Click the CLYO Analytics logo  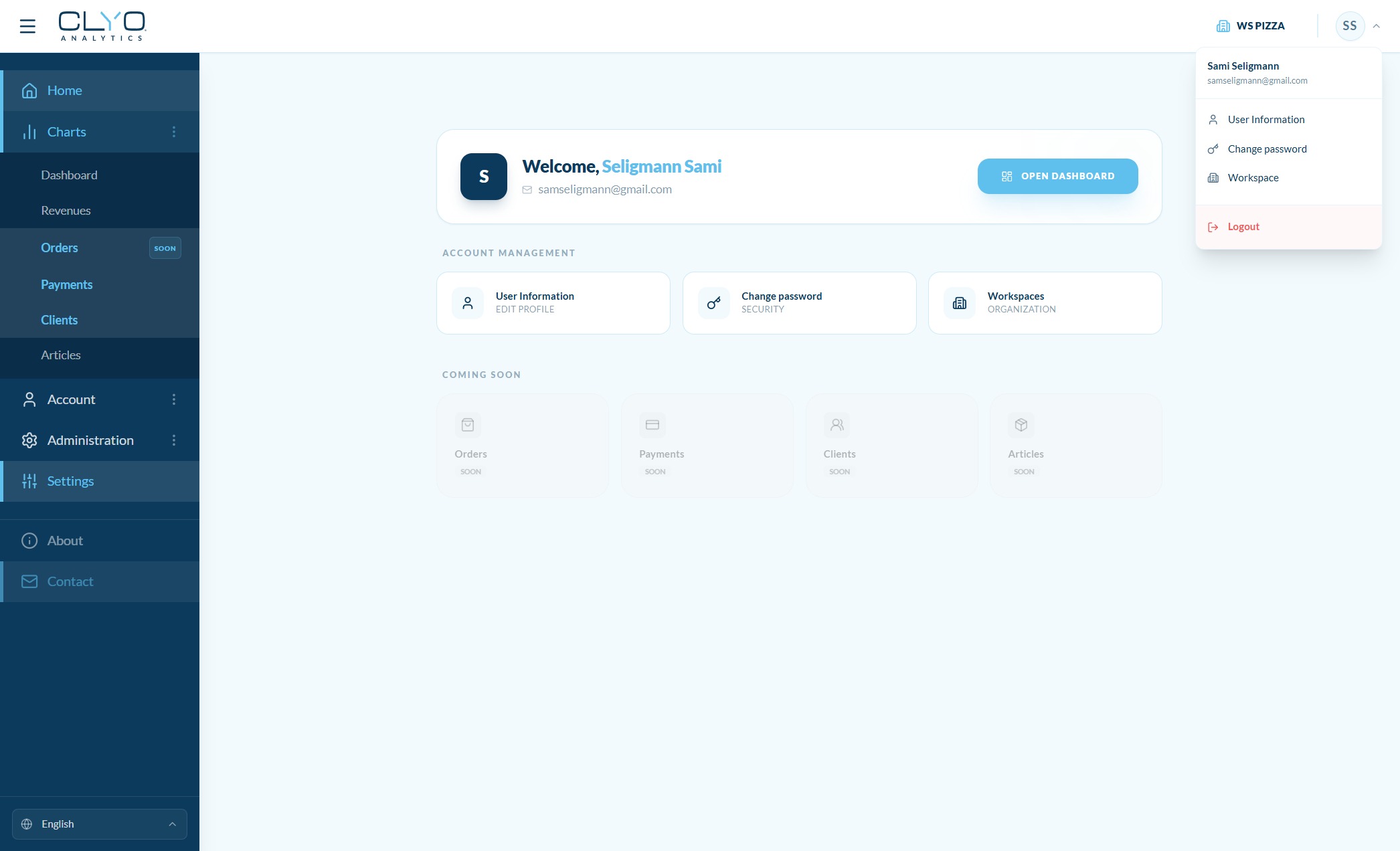[x=102, y=26]
